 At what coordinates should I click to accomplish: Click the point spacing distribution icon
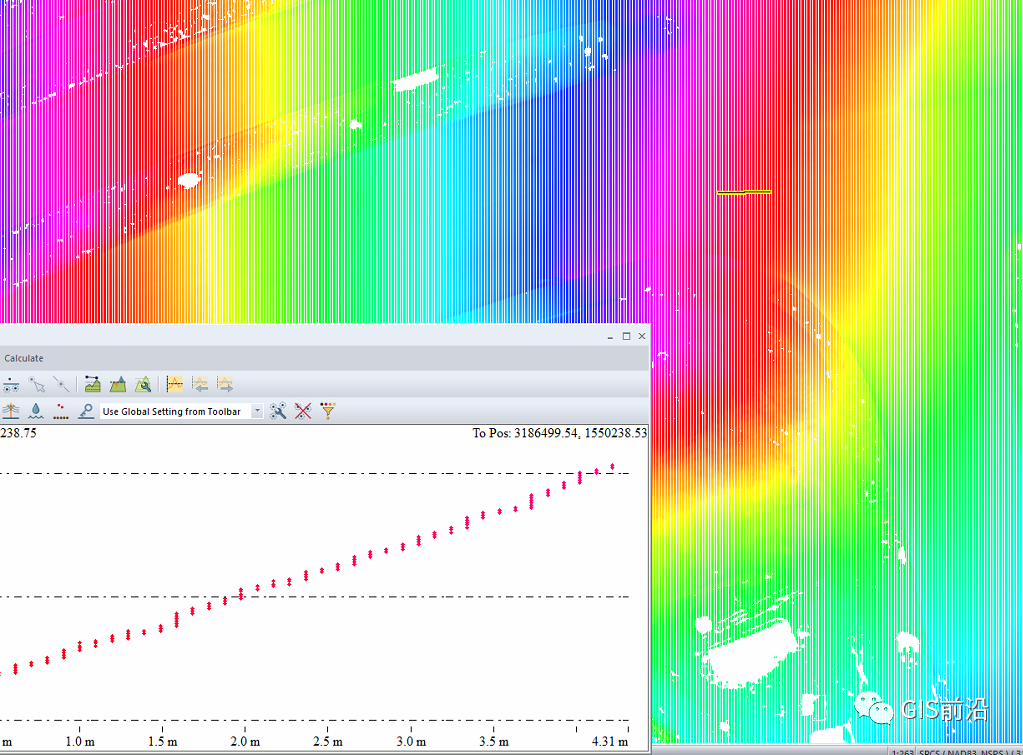tap(10, 384)
